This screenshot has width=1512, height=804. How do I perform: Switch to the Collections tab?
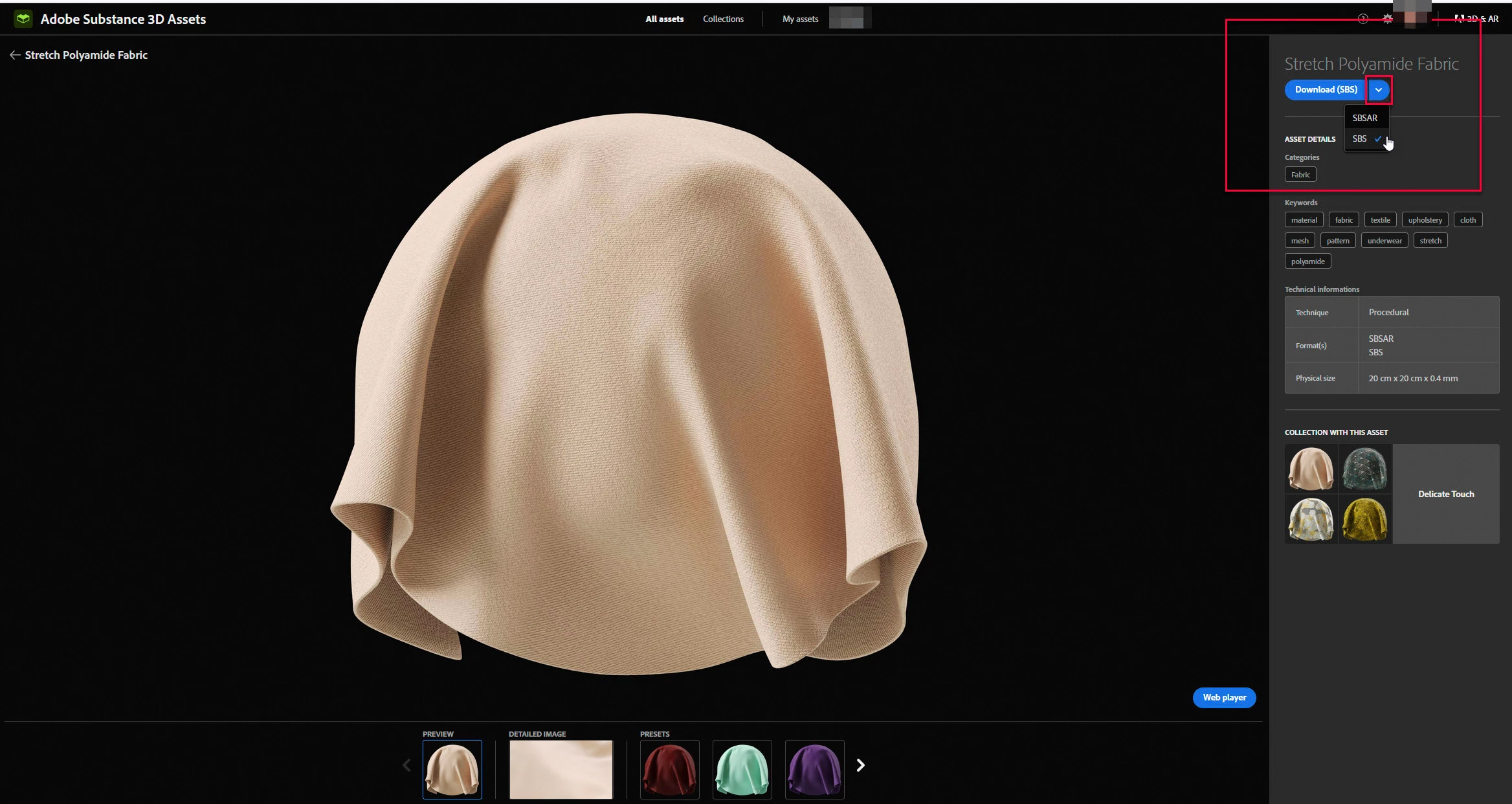tap(723, 19)
